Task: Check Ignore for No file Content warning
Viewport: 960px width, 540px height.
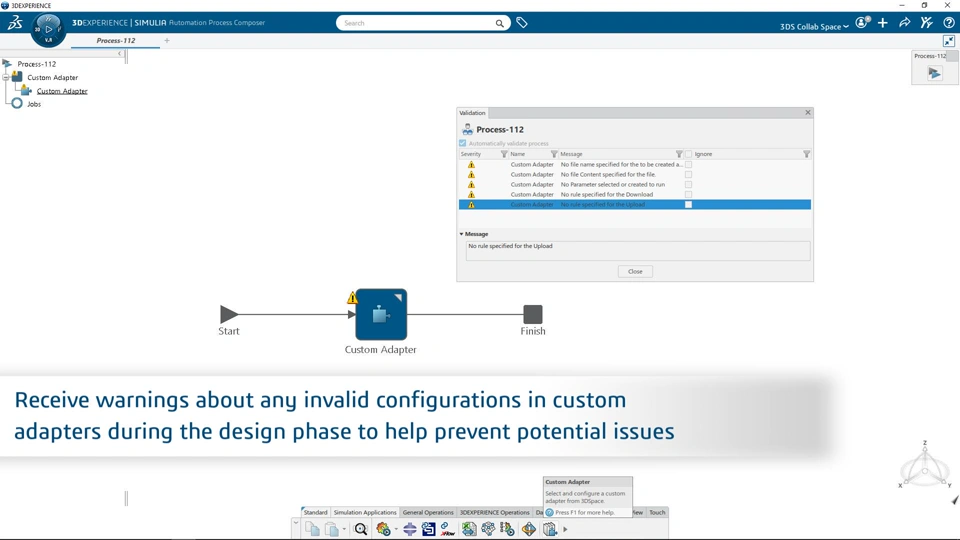Action: pyautogui.click(x=688, y=174)
